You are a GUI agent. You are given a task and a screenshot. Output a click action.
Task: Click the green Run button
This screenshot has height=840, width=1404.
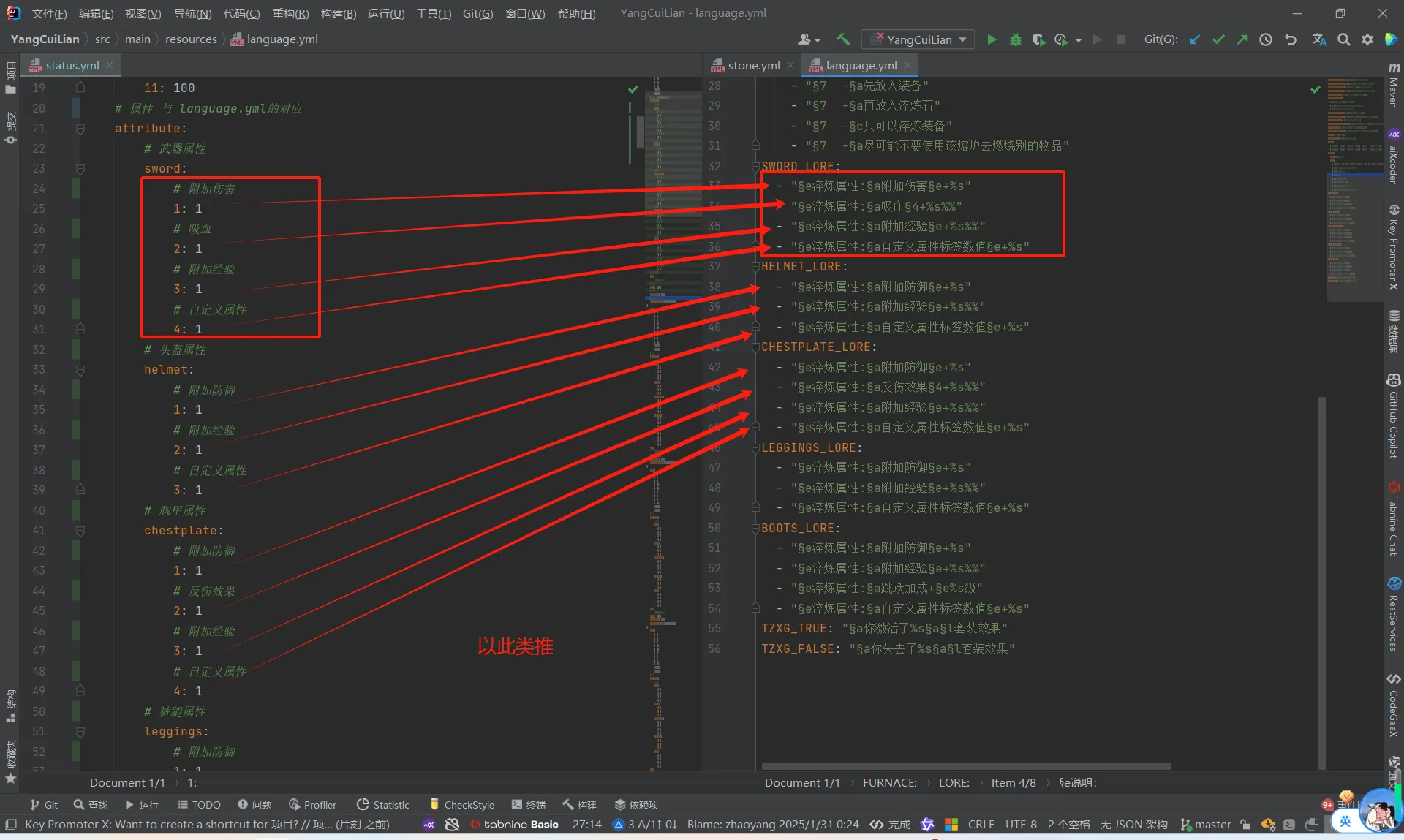click(992, 39)
